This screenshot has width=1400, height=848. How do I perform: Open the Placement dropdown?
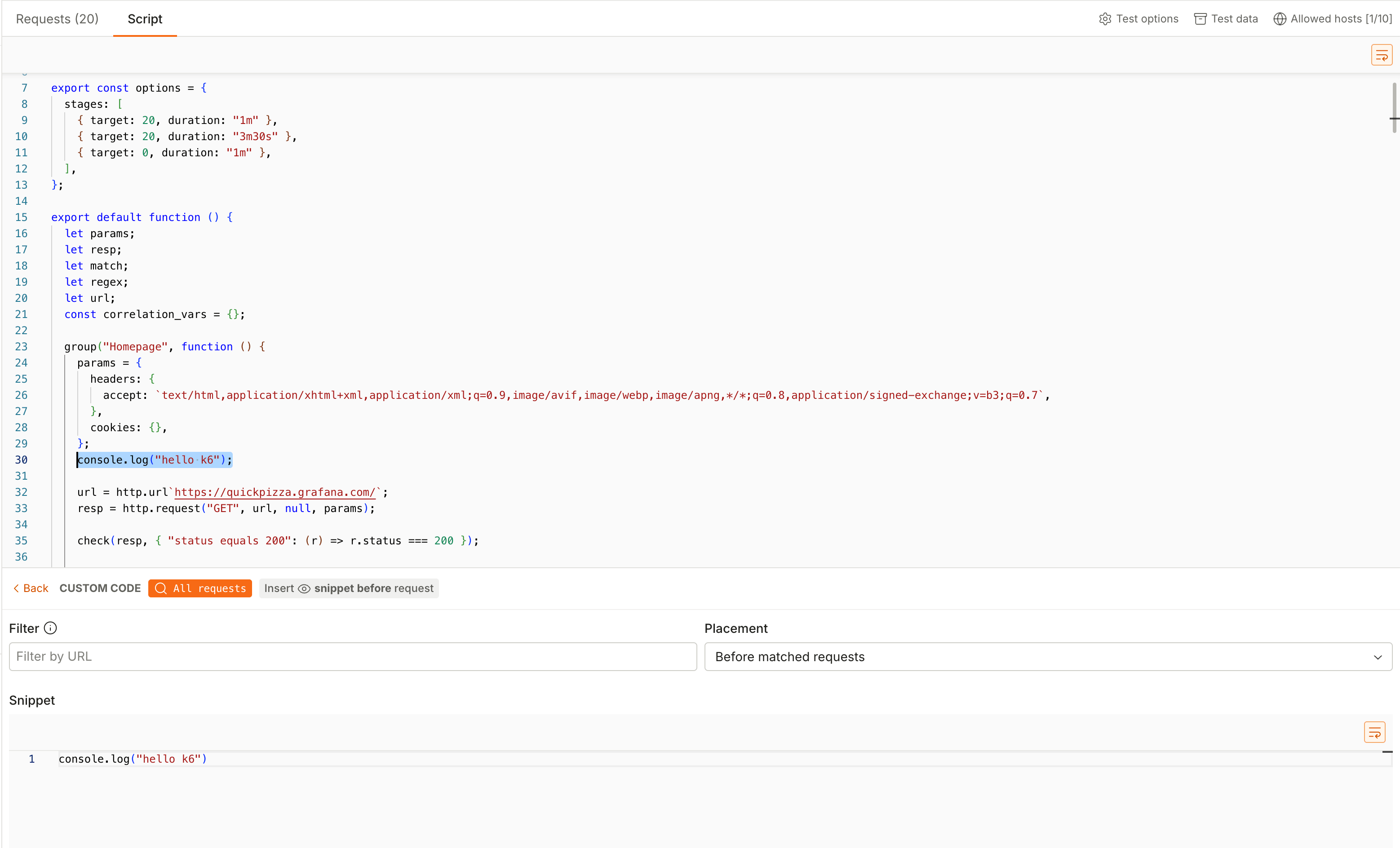(1048, 657)
